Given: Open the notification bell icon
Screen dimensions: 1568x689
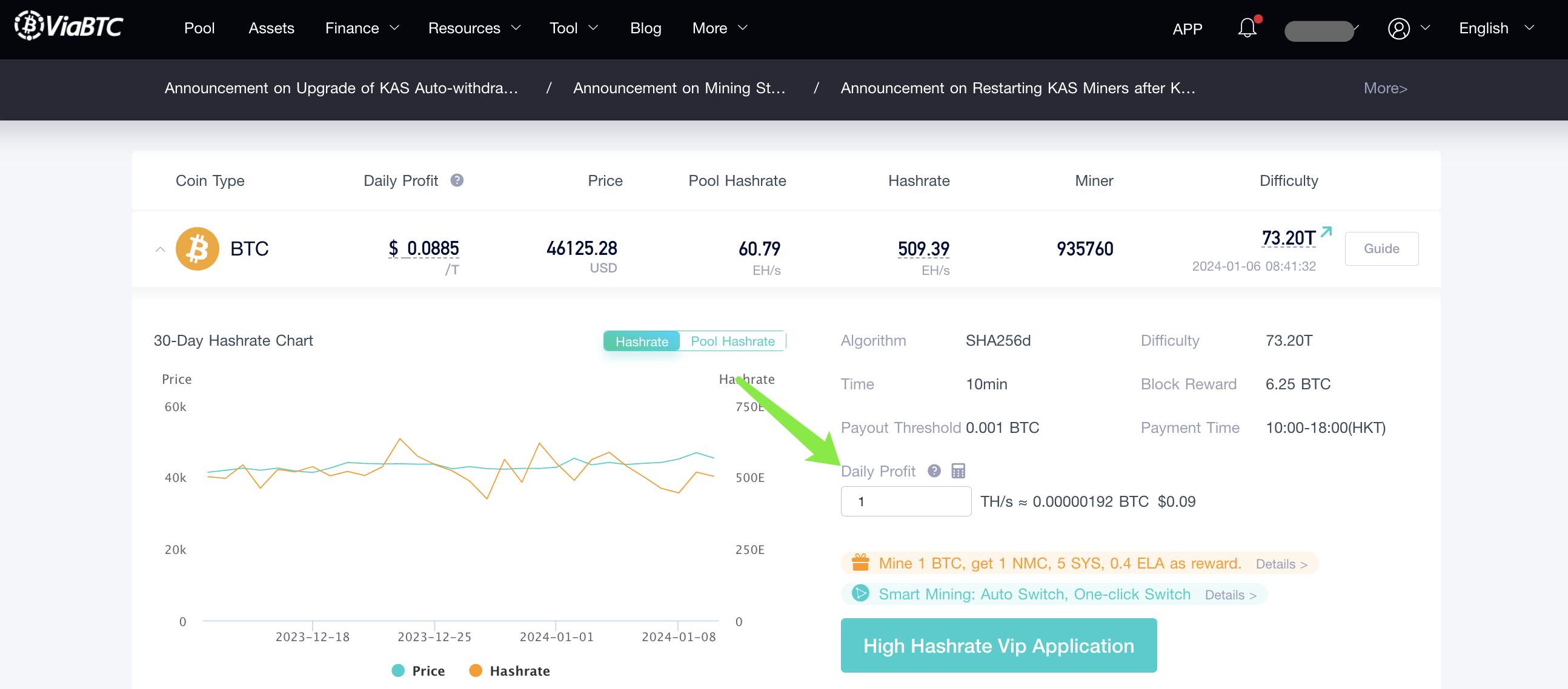Looking at the screenshot, I should [x=1247, y=27].
